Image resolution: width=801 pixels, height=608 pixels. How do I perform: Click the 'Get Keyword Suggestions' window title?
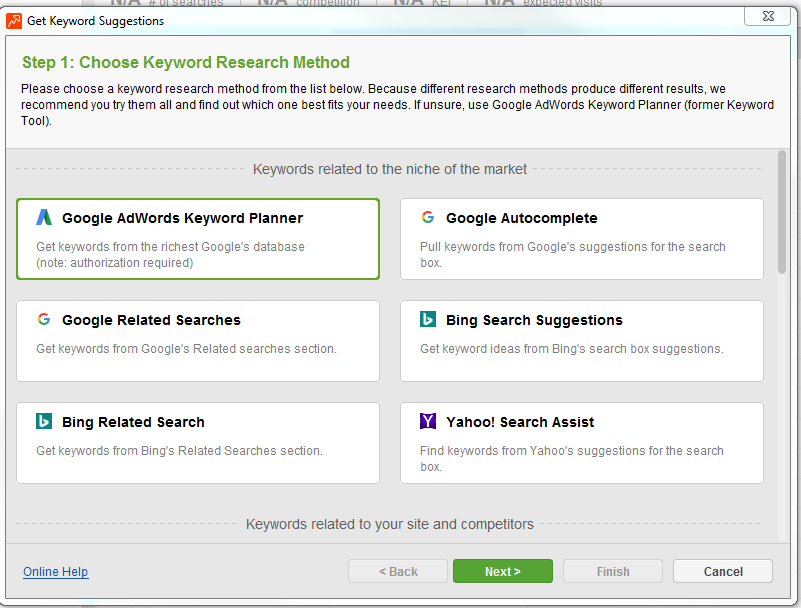96,21
